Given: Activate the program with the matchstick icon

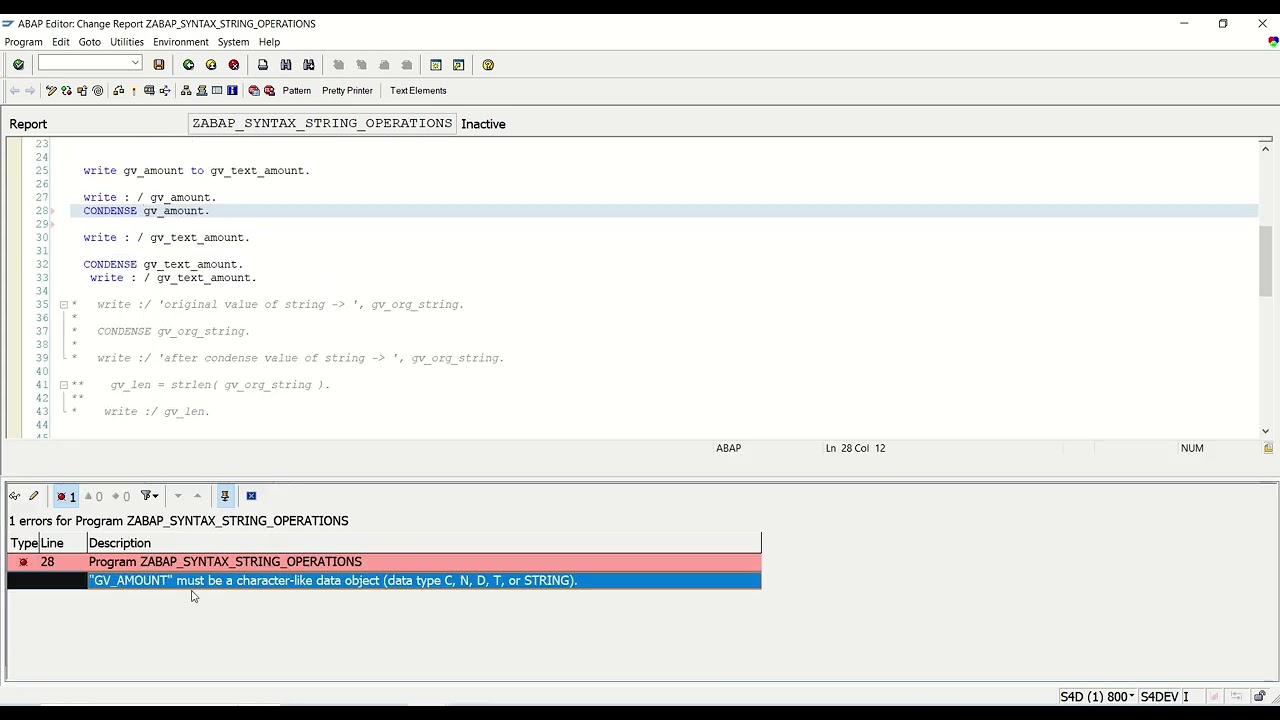Looking at the screenshot, I should (134, 91).
